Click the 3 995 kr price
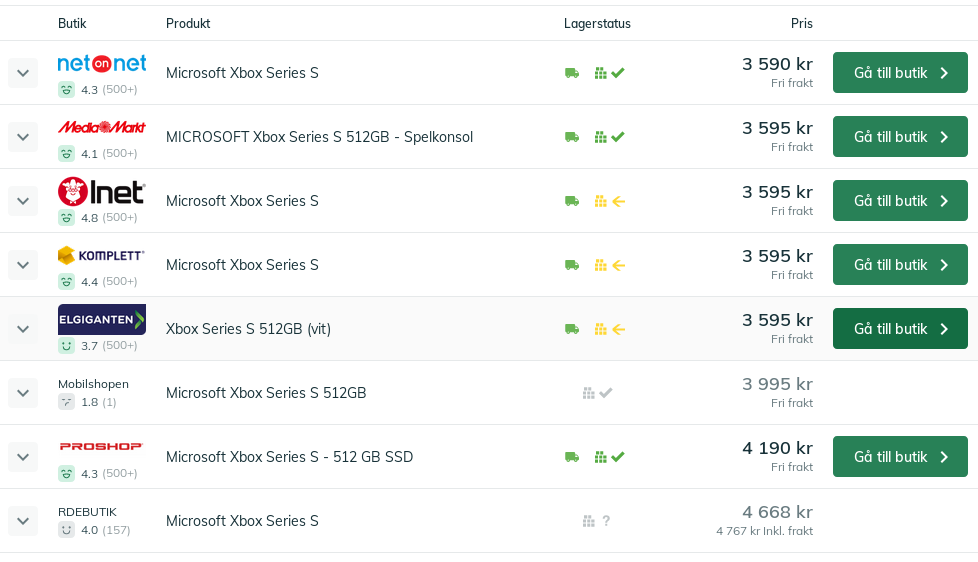The image size is (978, 562). 777,384
